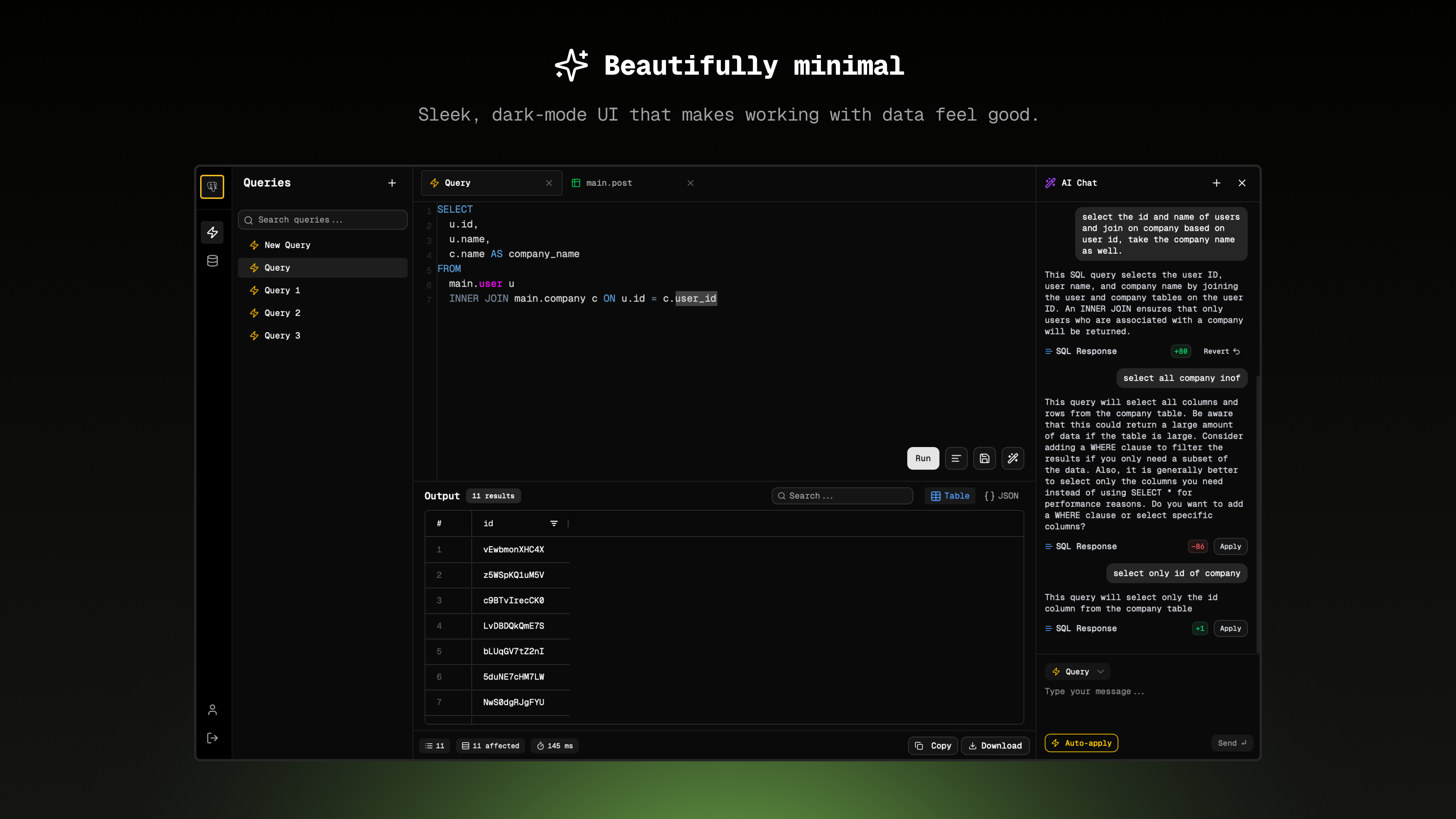Add a new query with plus icon
The width and height of the screenshot is (1456, 819).
tap(392, 183)
